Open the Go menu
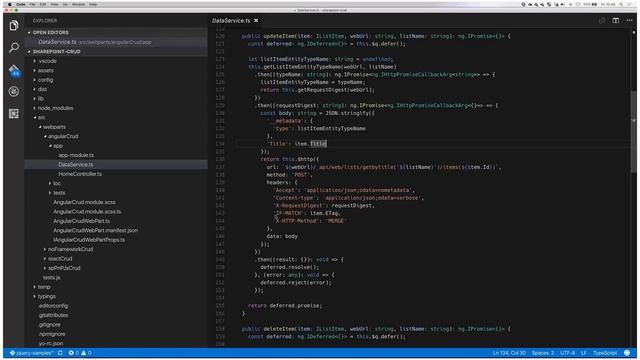The height and width of the screenshot is (360, 640). click(x=65, y=4)
